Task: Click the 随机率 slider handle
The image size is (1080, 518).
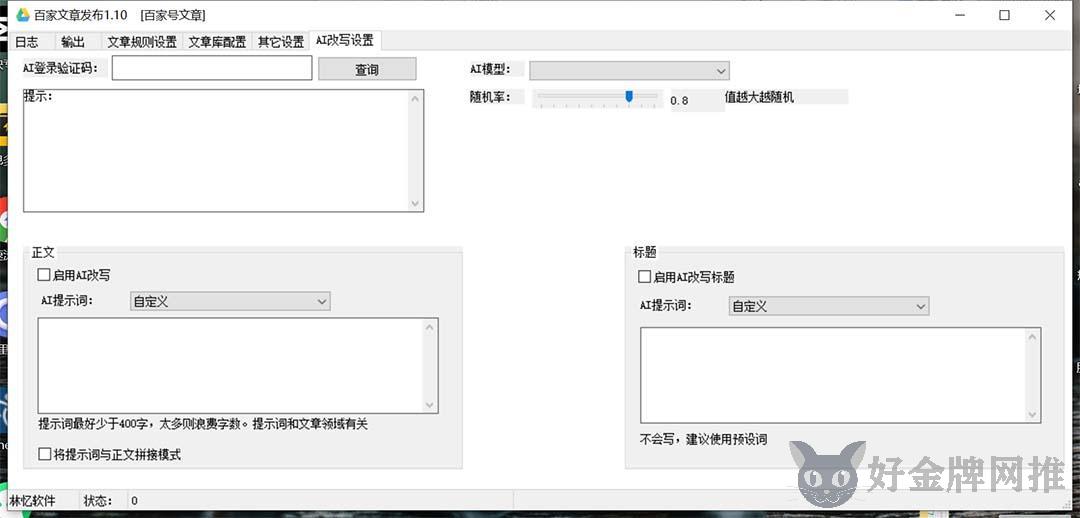Action: click(629, 97)
